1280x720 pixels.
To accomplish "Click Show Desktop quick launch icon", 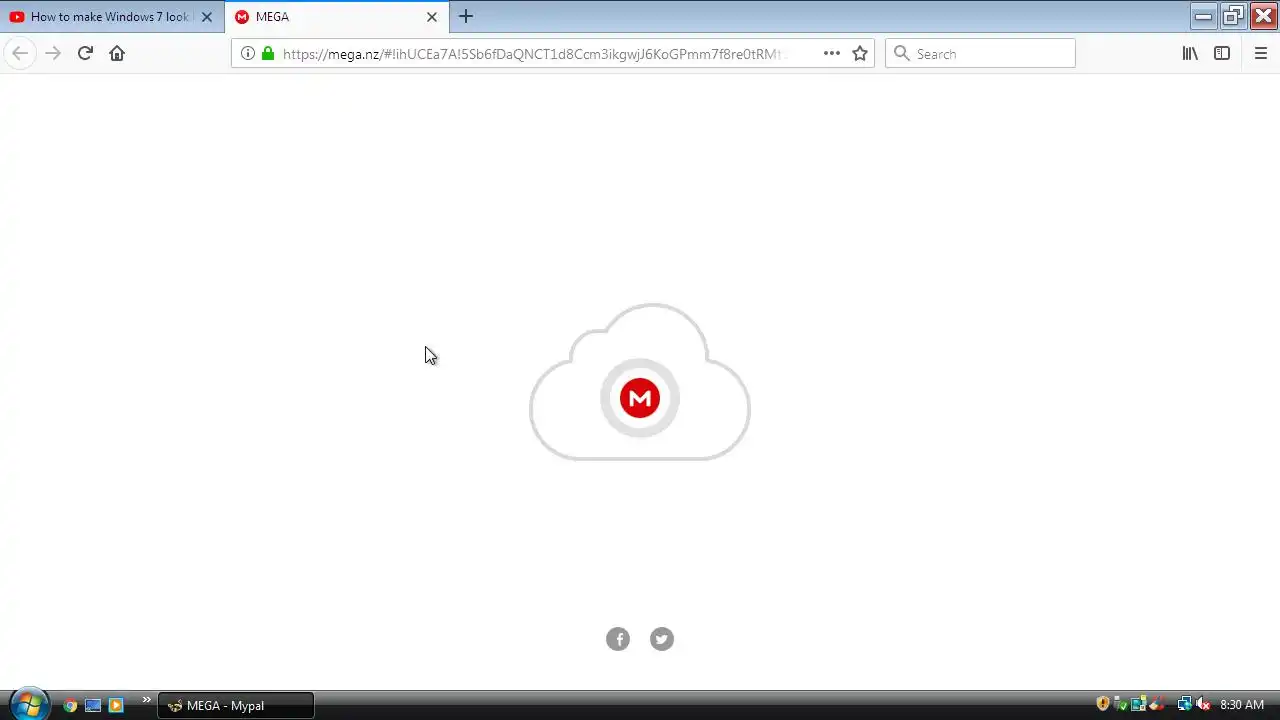I will (x=93, y=705).
